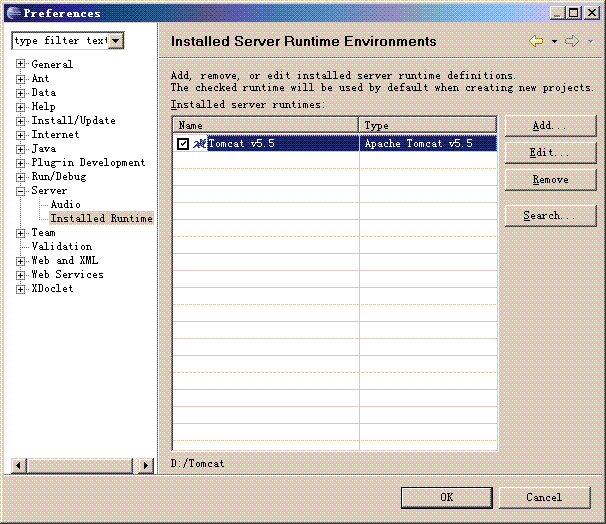Focus the type filter text field
Image resolution: width=606 pixels, height=524 pixels.
click(x=60, y=41)
